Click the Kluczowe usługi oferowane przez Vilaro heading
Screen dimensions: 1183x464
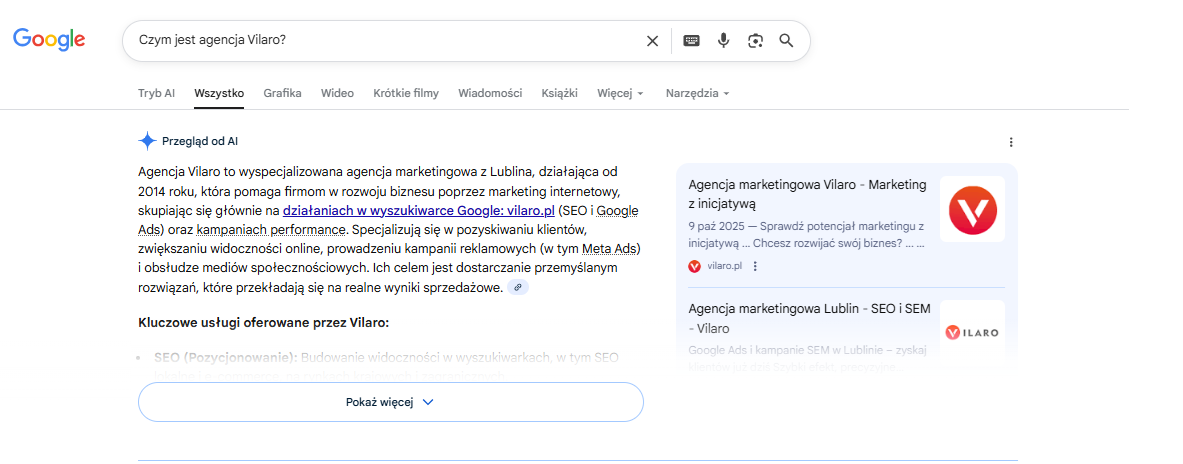[263, 323]
